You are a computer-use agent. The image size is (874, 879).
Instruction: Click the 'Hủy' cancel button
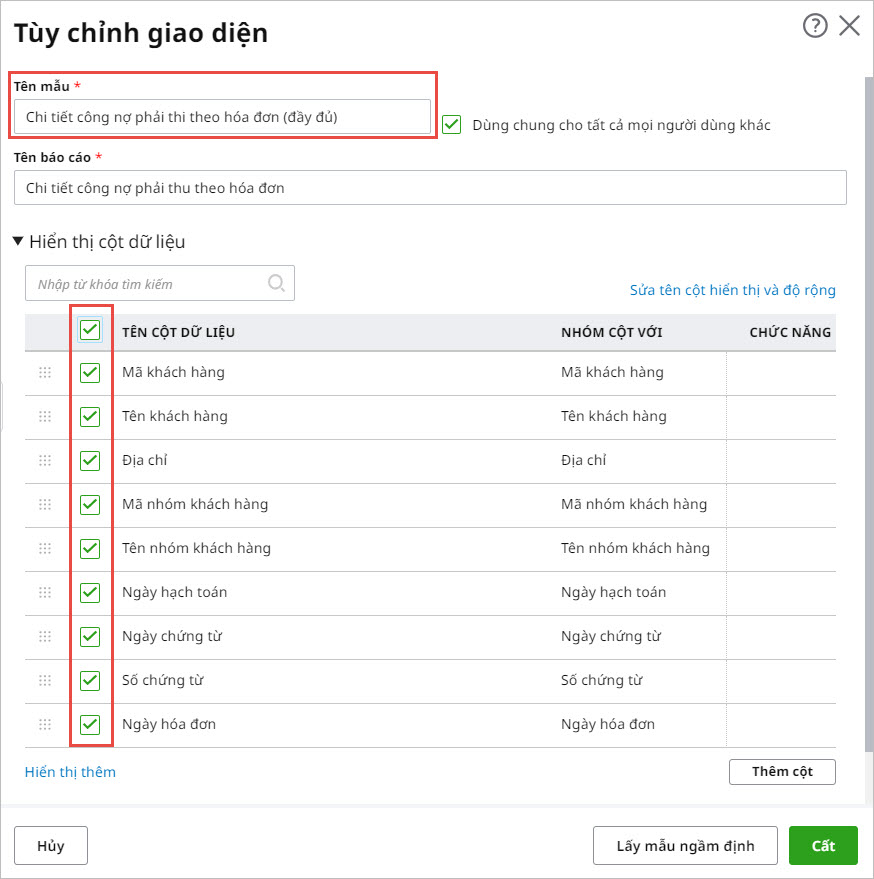click(51, 845)
